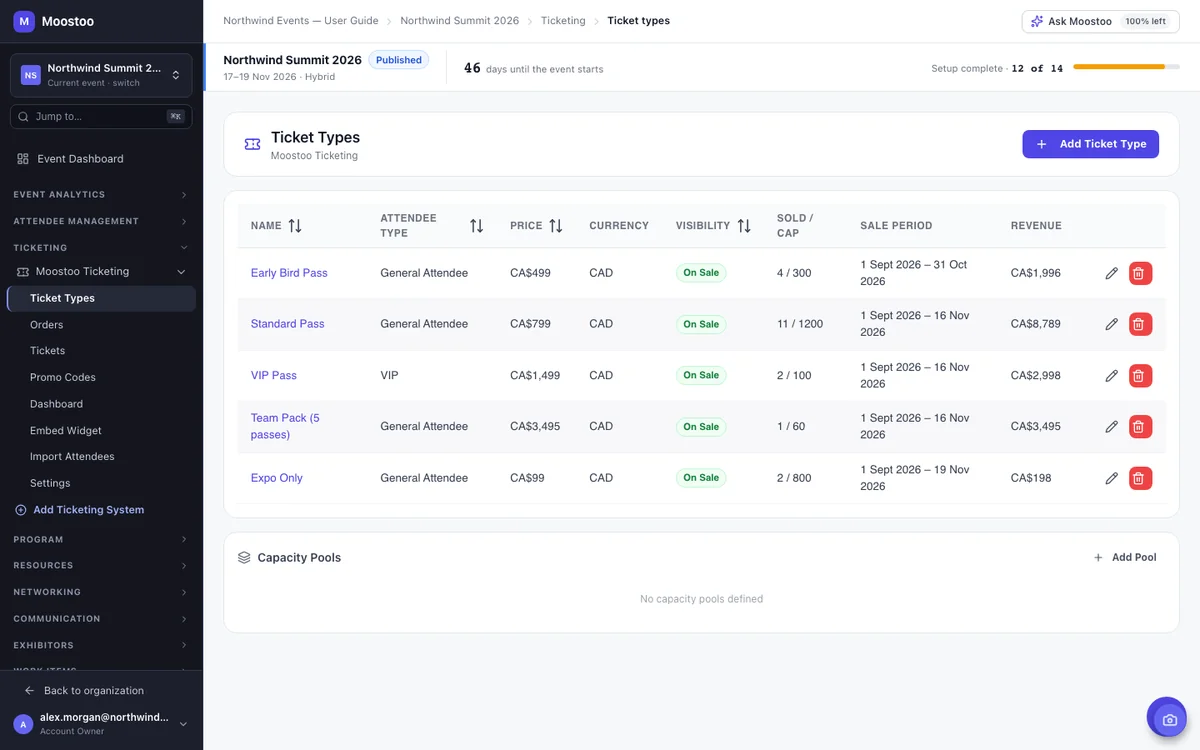
Task: Open the Expo Only link
Action: (277, 478)
